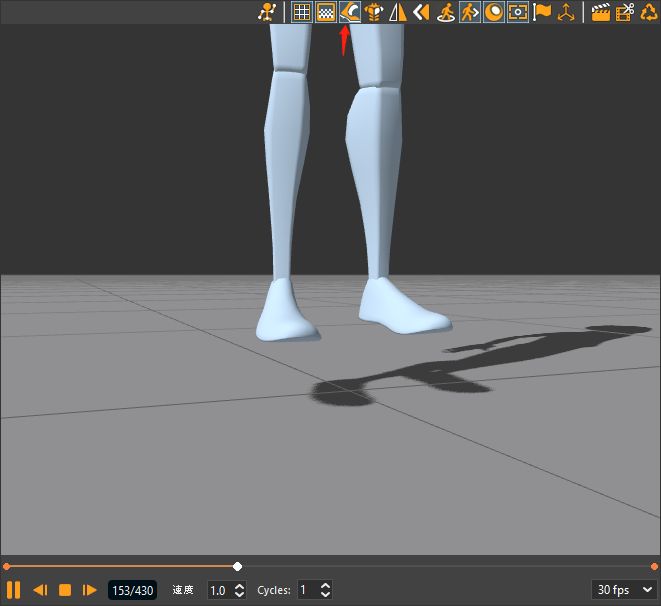This screenshot has height=606, width=661.
Task: Click the Cycles value field
Action: pos(308,590)
